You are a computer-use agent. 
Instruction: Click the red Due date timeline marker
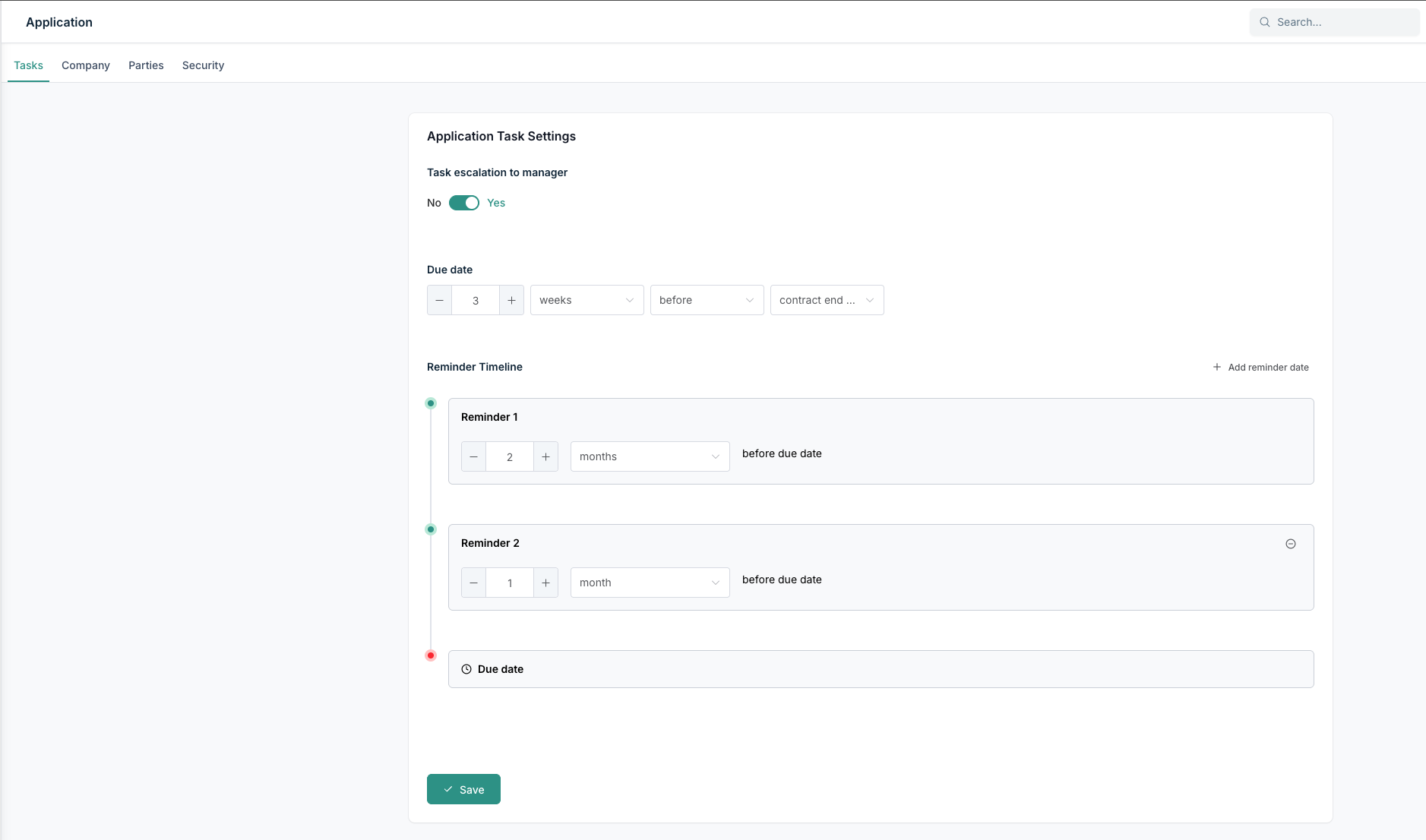(431, 655)
